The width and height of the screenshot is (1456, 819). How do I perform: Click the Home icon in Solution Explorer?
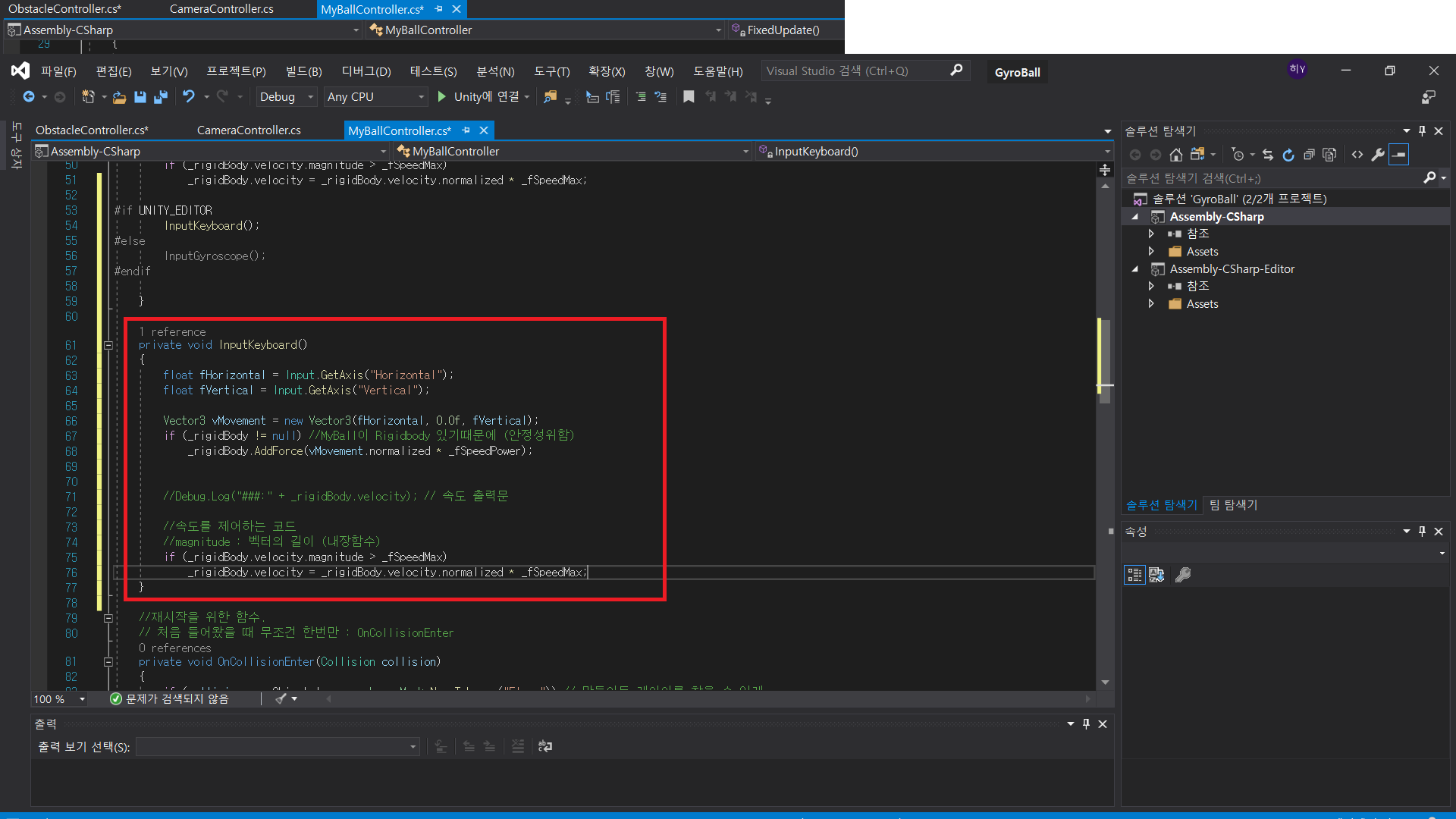tap(1175, 155)
